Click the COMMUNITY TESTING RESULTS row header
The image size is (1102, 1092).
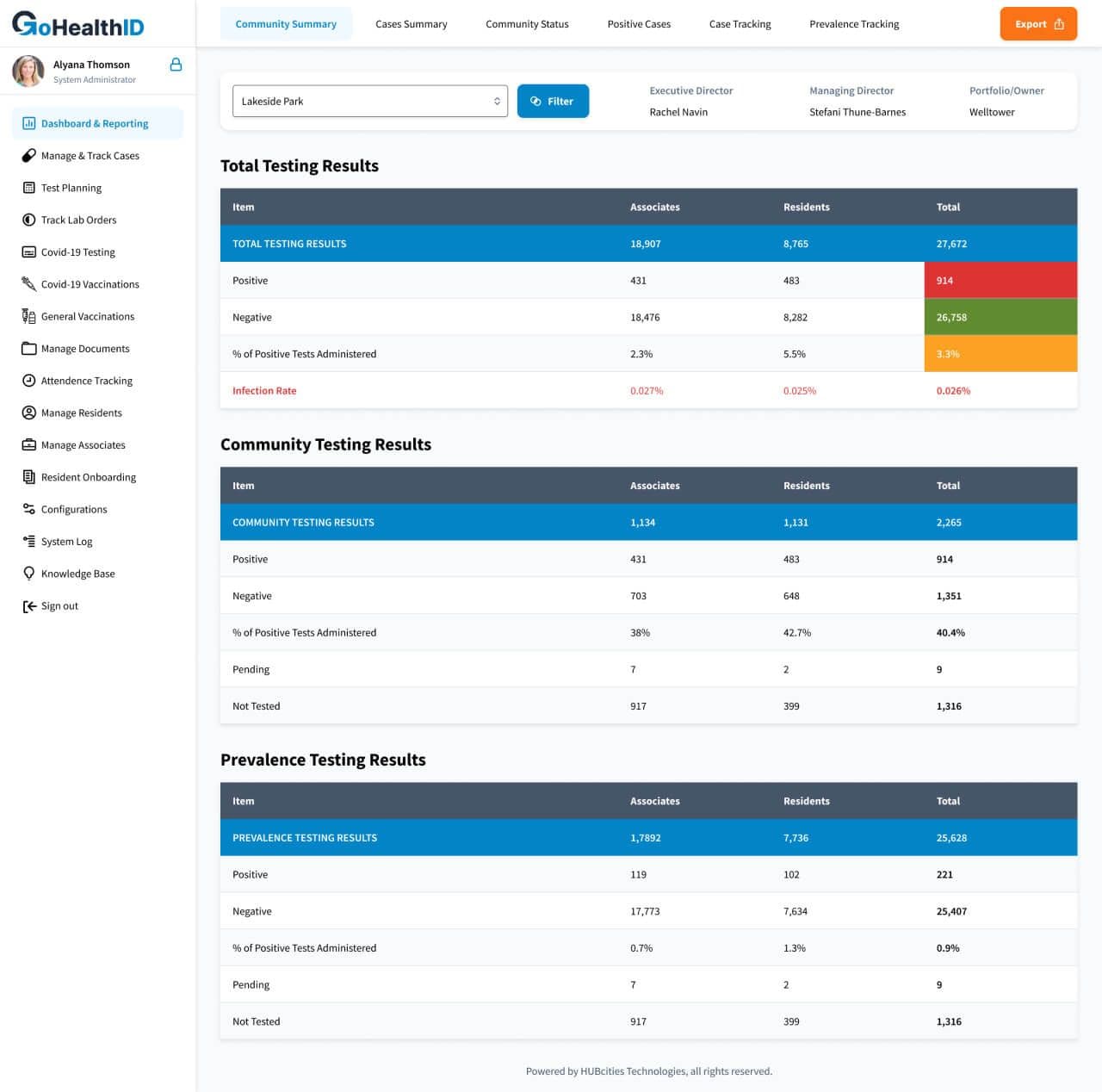tap(303, 523)
